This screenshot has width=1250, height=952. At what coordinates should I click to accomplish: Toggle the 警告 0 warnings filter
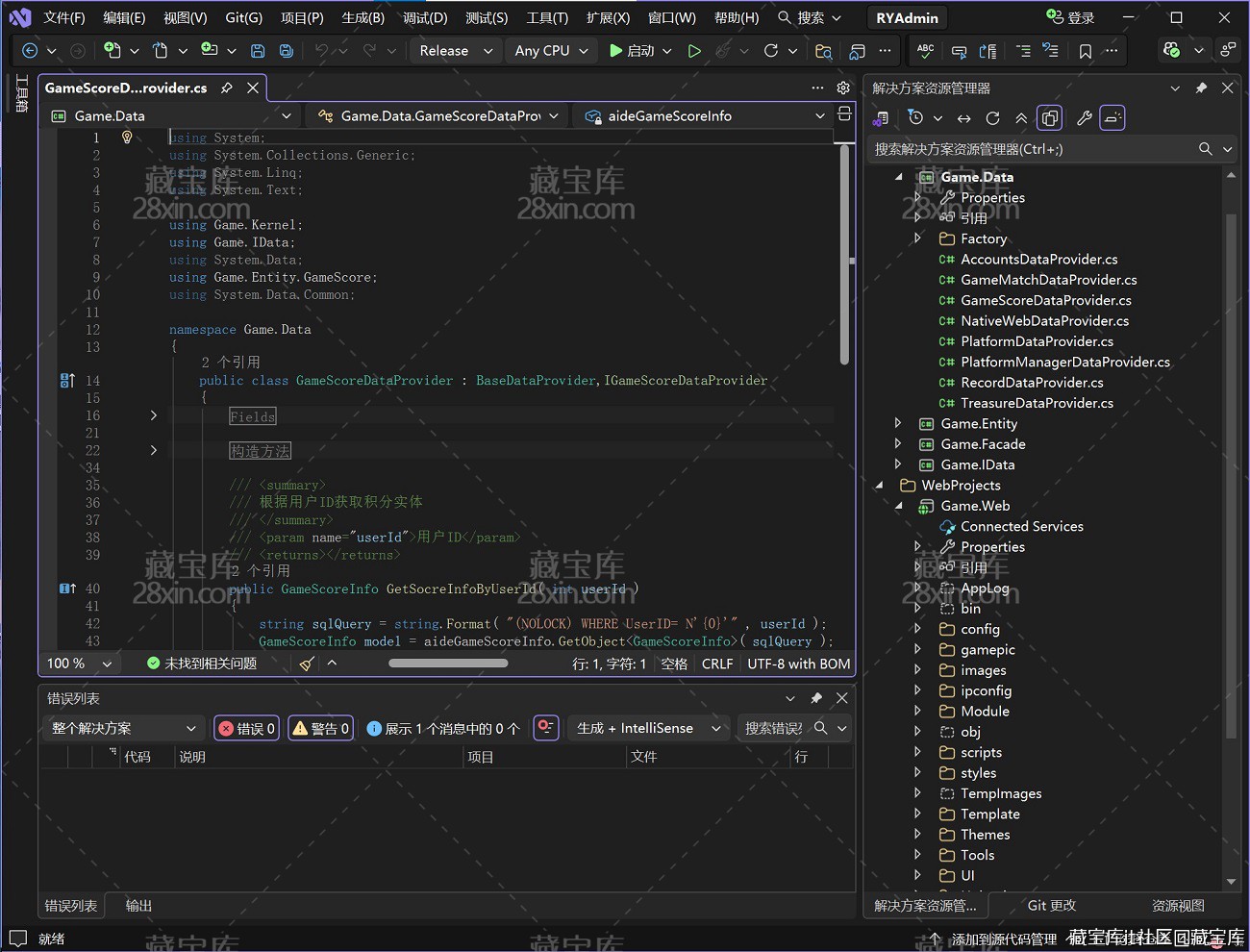pos(321,729)
